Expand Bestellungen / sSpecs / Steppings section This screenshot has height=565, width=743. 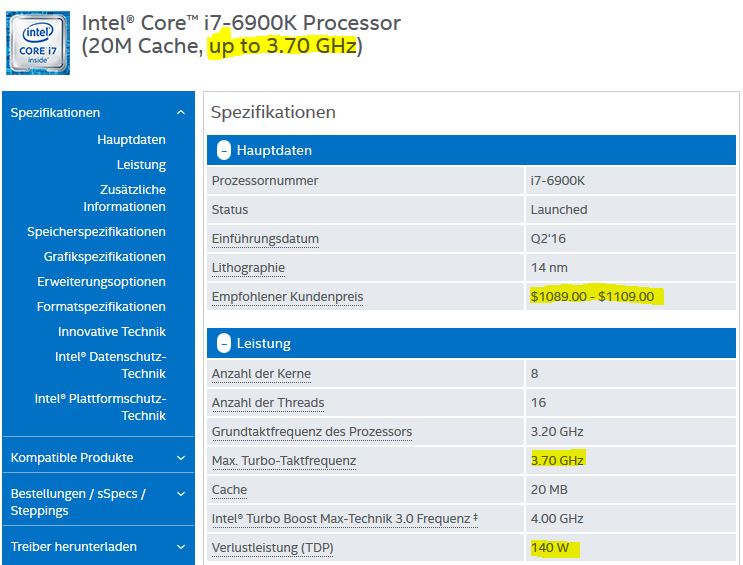coord(180,494)
